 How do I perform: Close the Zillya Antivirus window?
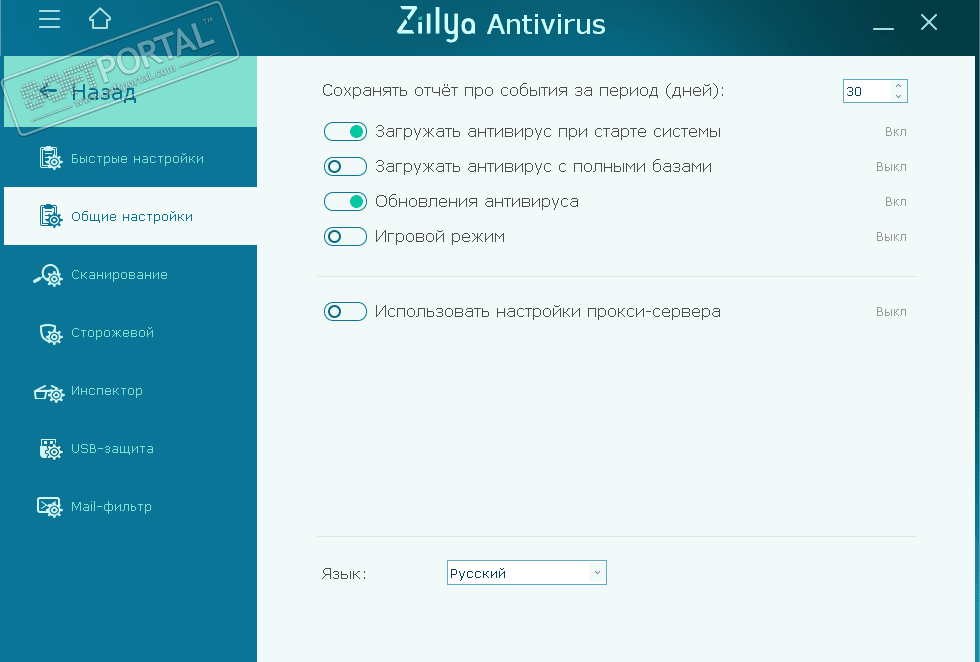pyautogui.click(x=929, y=23)
